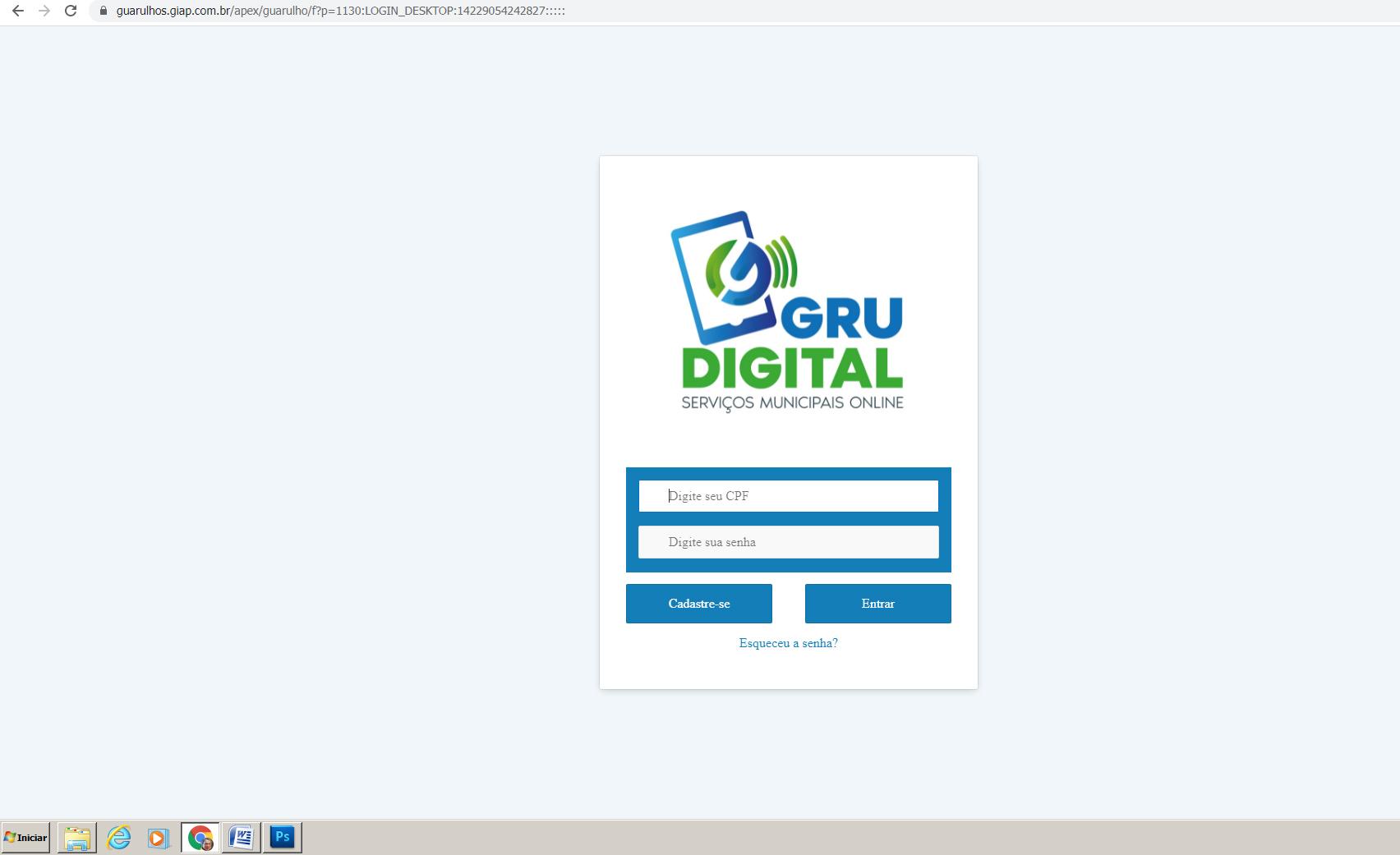Switch to Microsoft Word in the taskbar
Screen dimensions: 1400x855
(242, 837)
